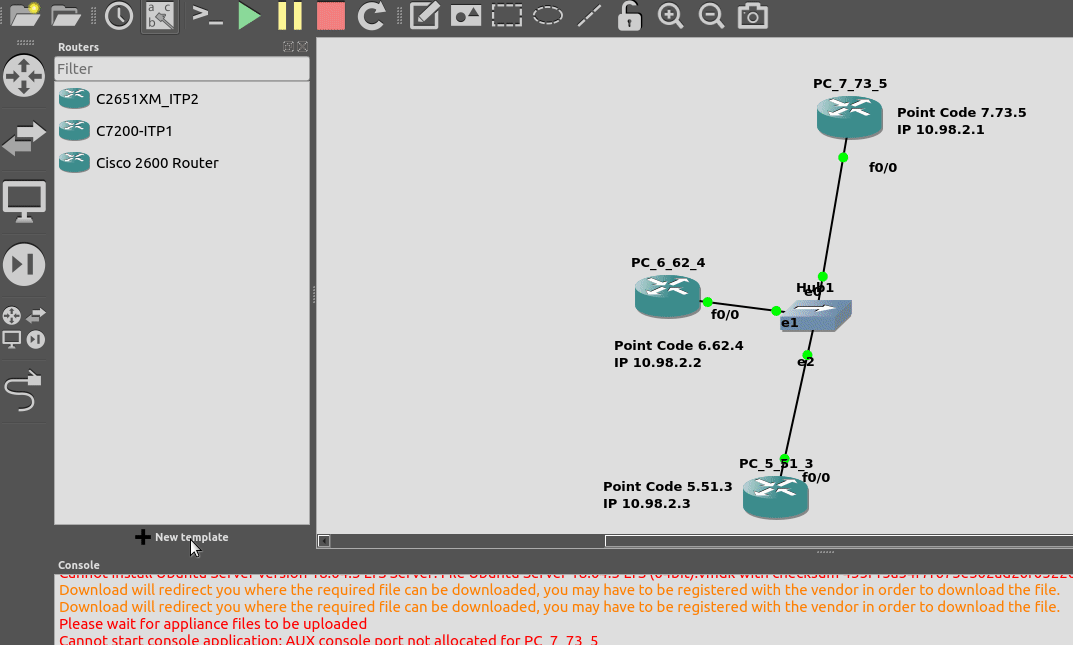This screenshot has width=1073, height=645.
Task: Select the PC_7_73_5 router icon on canvas
Action: tap(849, 117)
